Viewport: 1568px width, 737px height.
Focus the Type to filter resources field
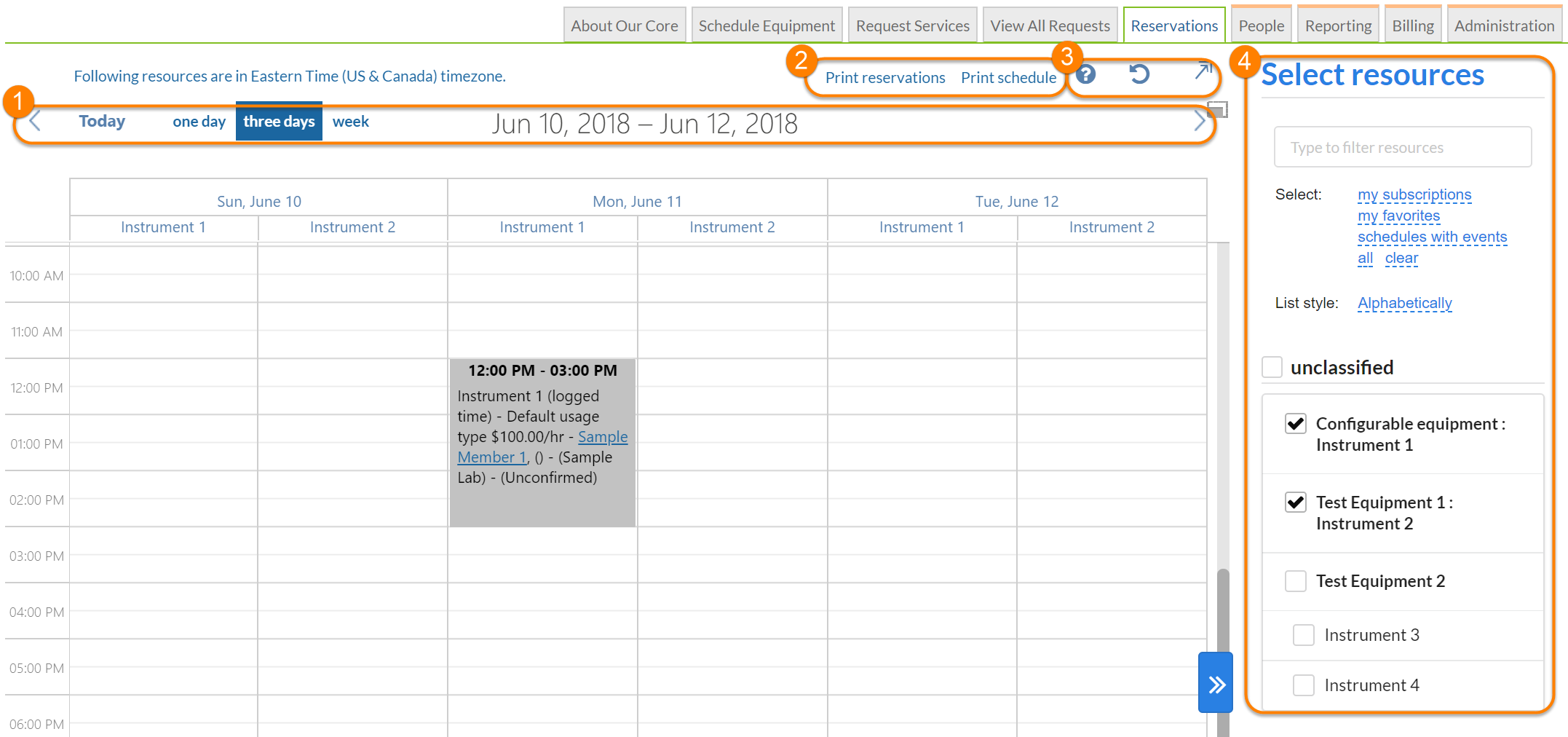1402,148
